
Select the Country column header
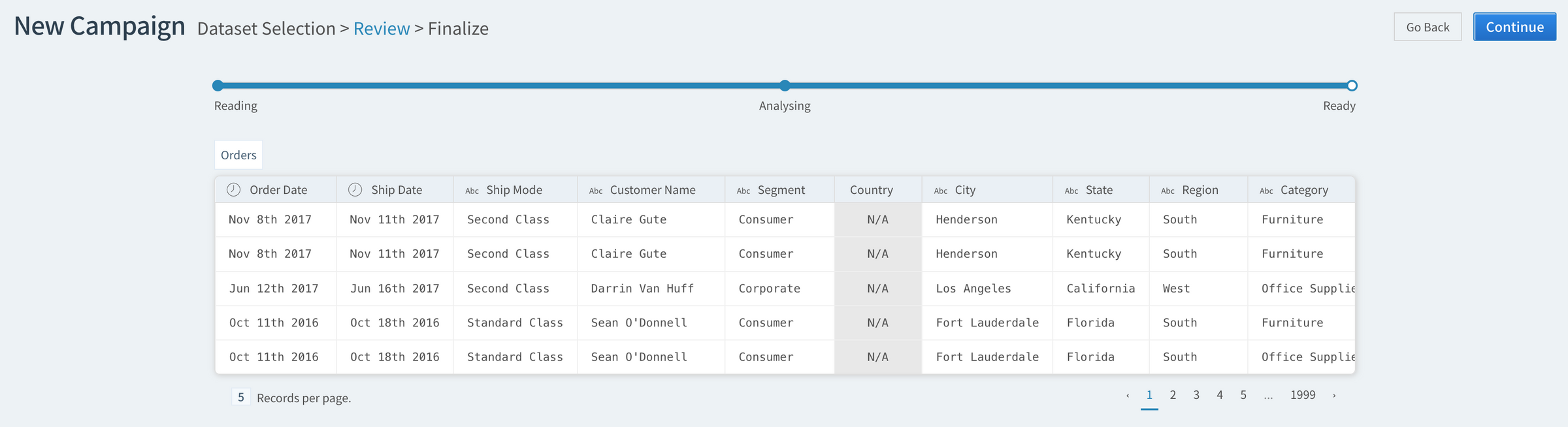(x=871, y=190)
